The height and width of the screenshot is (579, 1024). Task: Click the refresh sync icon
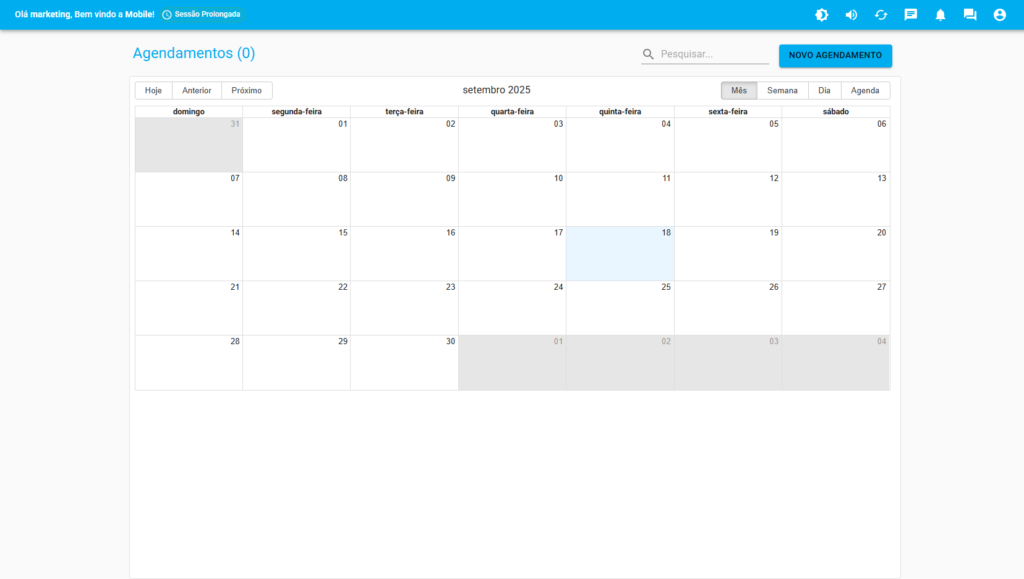(881, 15)
